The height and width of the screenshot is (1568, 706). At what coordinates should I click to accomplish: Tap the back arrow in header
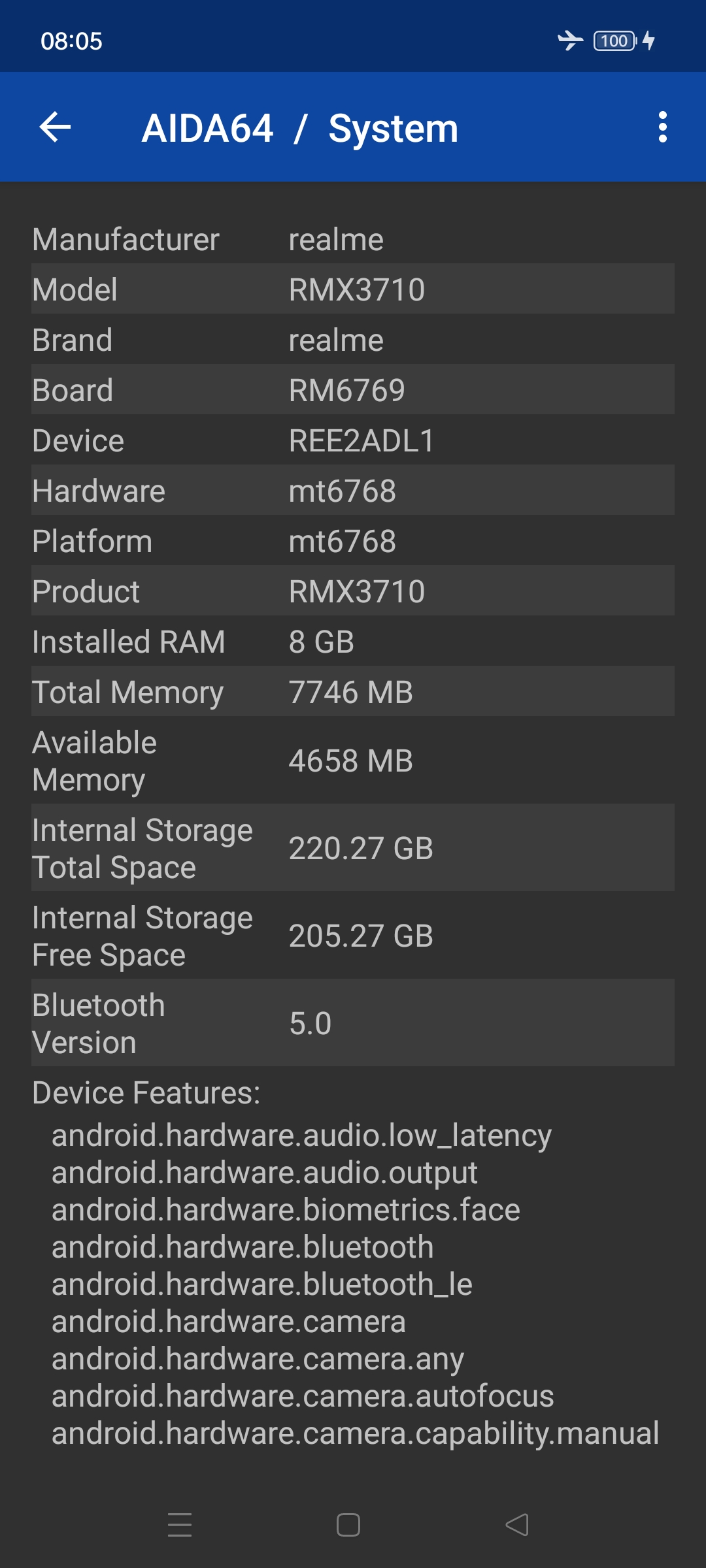(55, 127)
